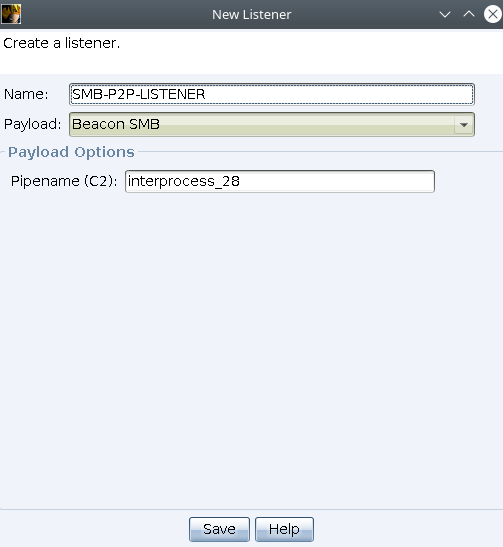The height and width of the screenshot is (547, 503).
Task: Open Help for listeners
Action: [x=284, y=529]
